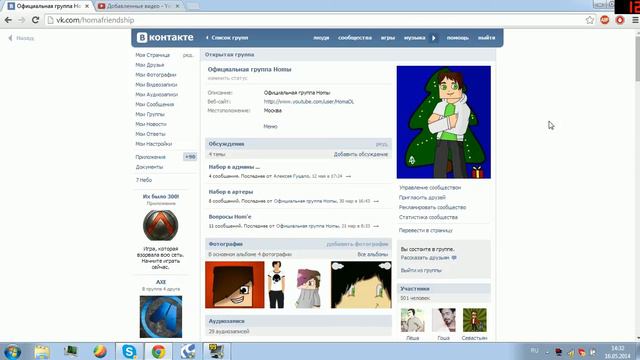The image size is (640, 360).
Task: Open люди in the header menu
Action: point(321,38)
